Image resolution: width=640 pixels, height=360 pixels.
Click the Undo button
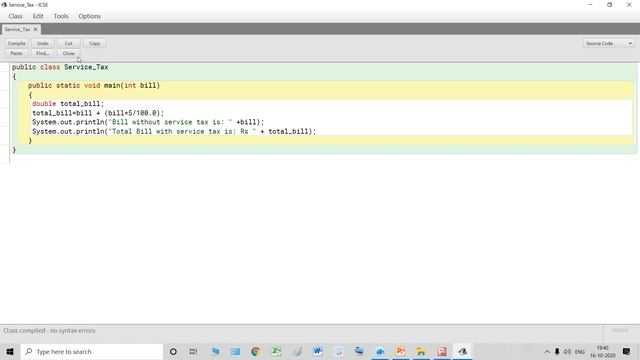[x=42, y=43]
